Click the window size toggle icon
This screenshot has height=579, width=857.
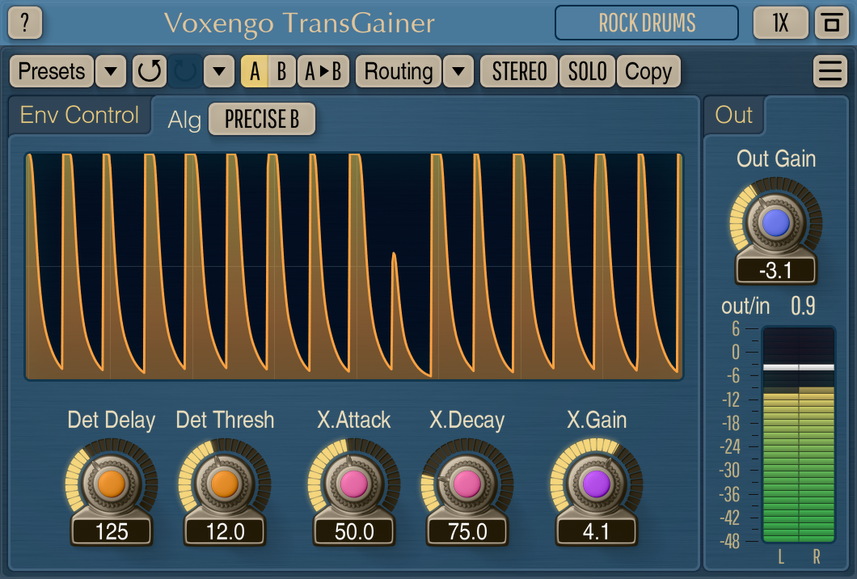click(x=831, y=23)
